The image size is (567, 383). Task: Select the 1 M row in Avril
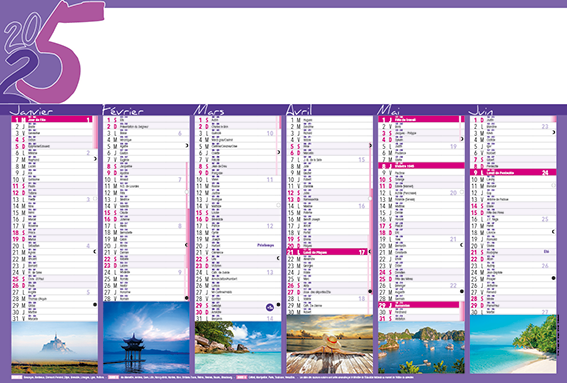pos(330,119)
